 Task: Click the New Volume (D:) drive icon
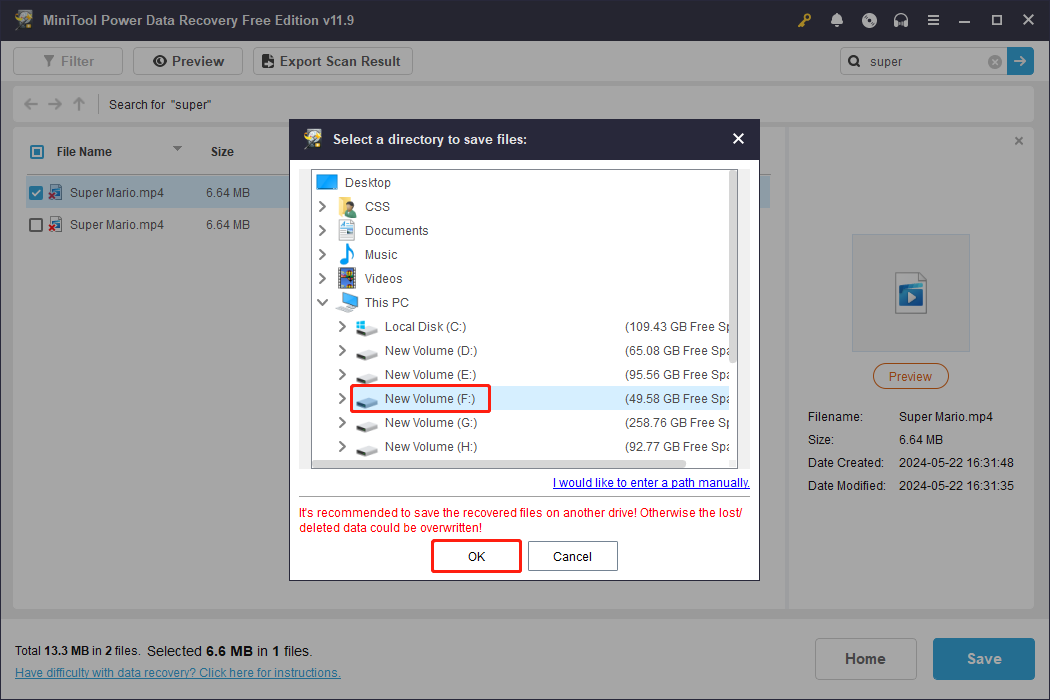366,352
